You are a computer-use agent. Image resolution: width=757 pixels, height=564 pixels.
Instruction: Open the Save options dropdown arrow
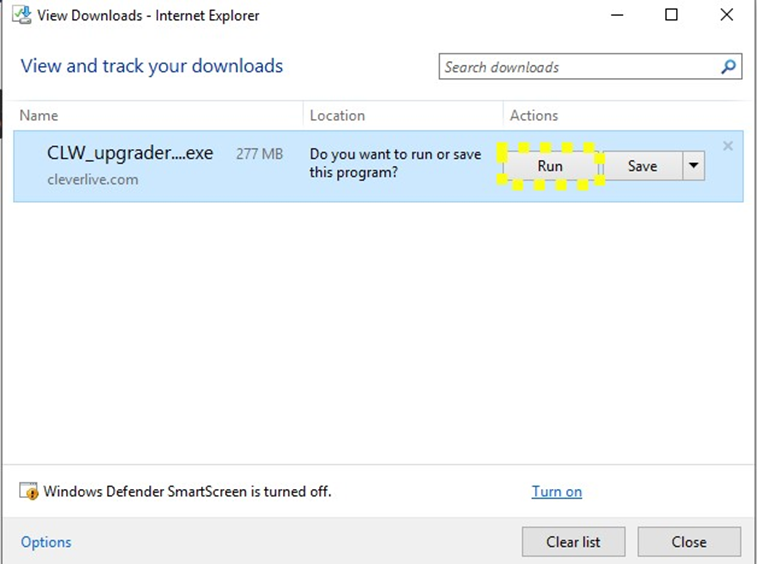pos(694,166)
